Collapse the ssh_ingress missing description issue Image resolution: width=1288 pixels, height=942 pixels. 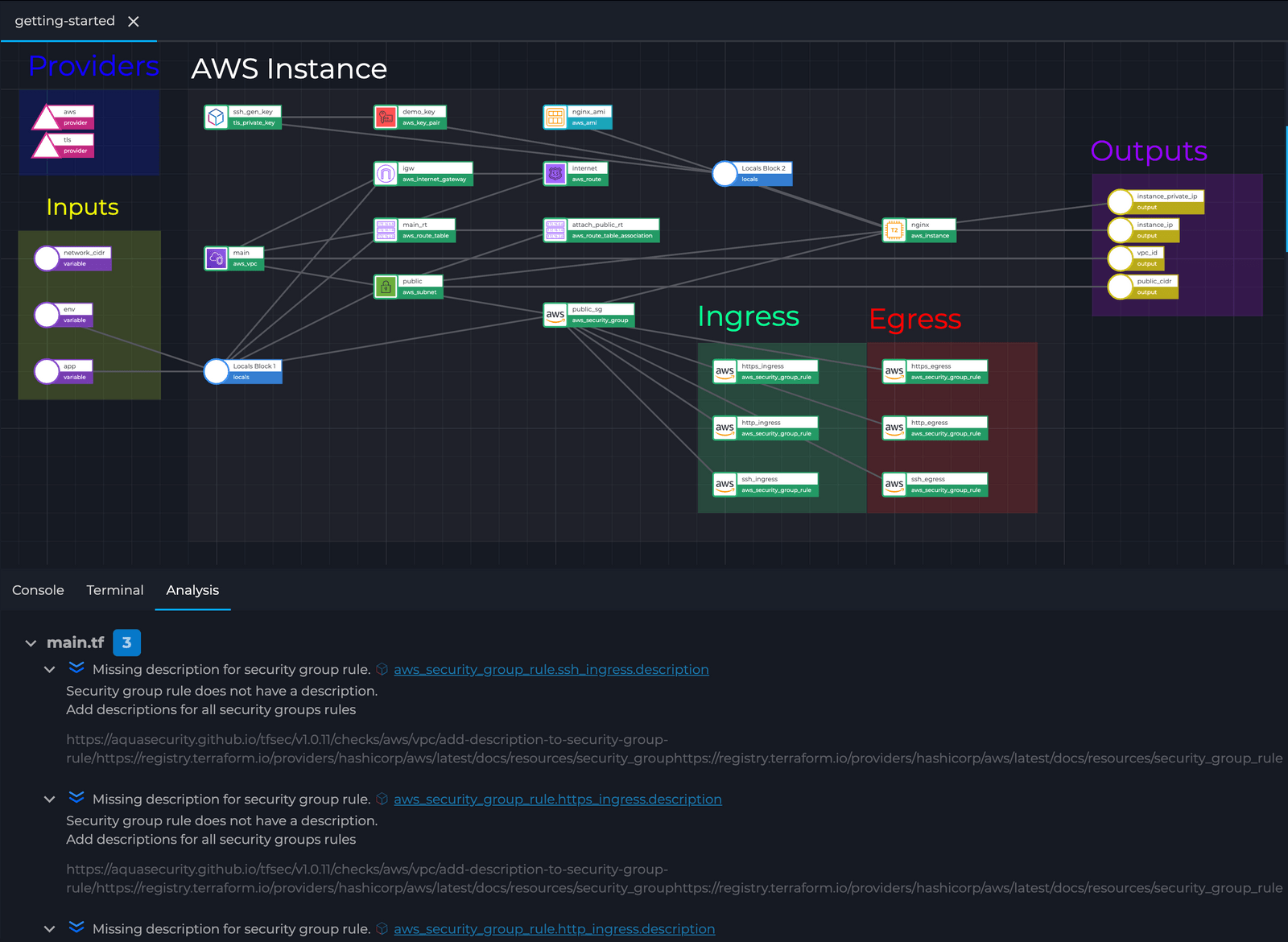49,669
